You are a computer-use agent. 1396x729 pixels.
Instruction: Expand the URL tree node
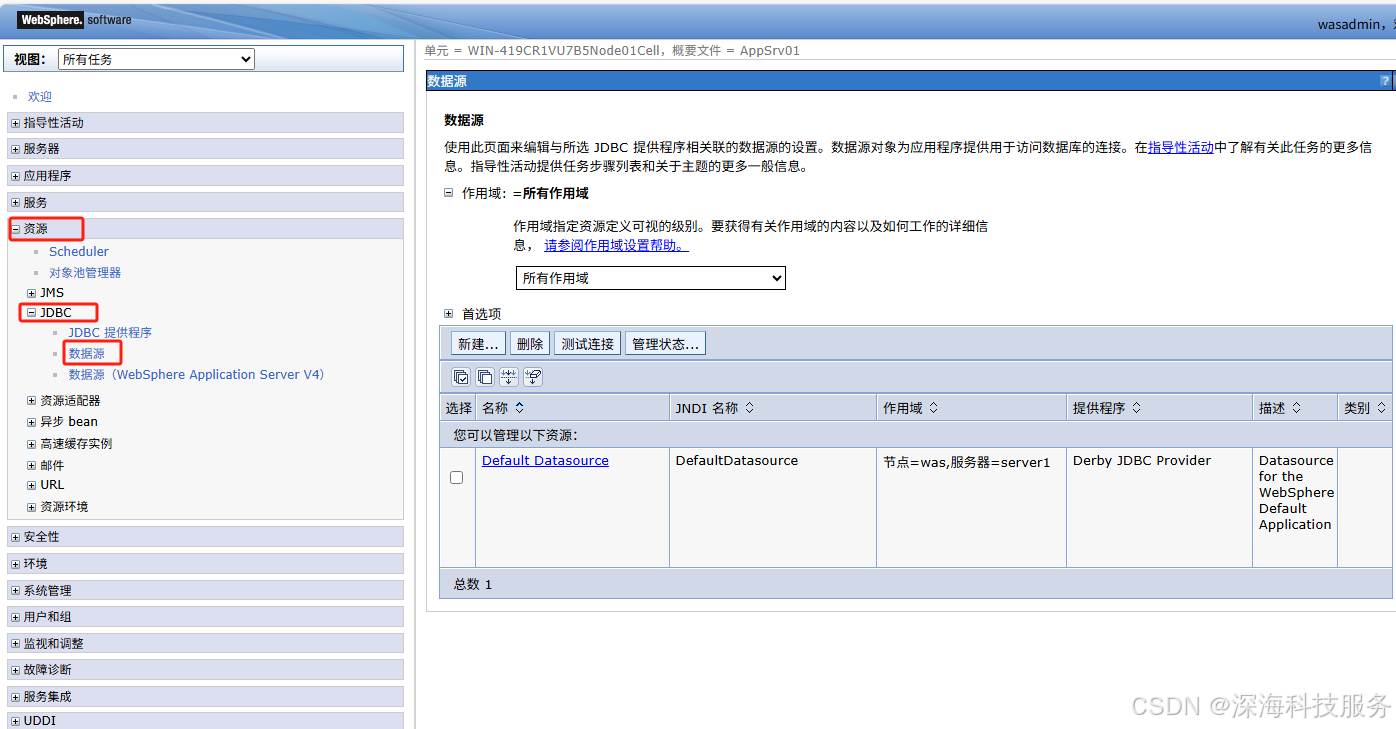32,485
